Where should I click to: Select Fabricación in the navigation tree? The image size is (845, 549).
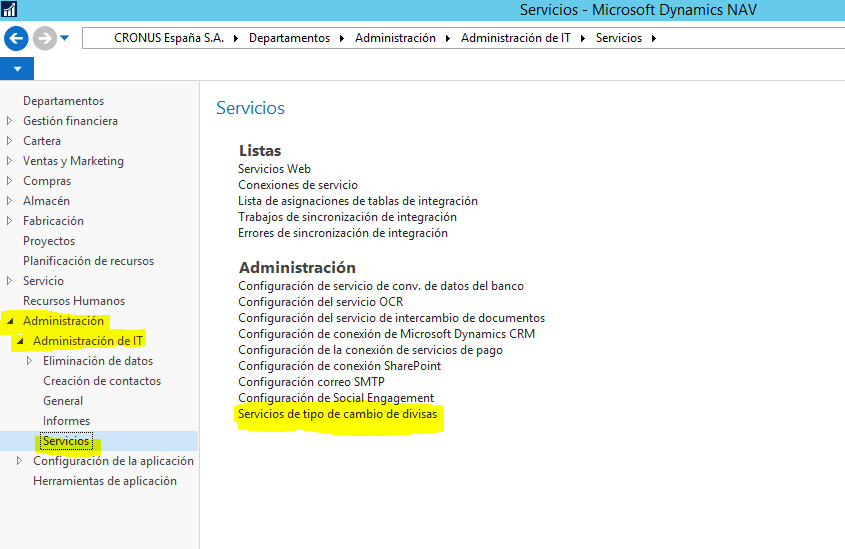[x=53, y=221]
